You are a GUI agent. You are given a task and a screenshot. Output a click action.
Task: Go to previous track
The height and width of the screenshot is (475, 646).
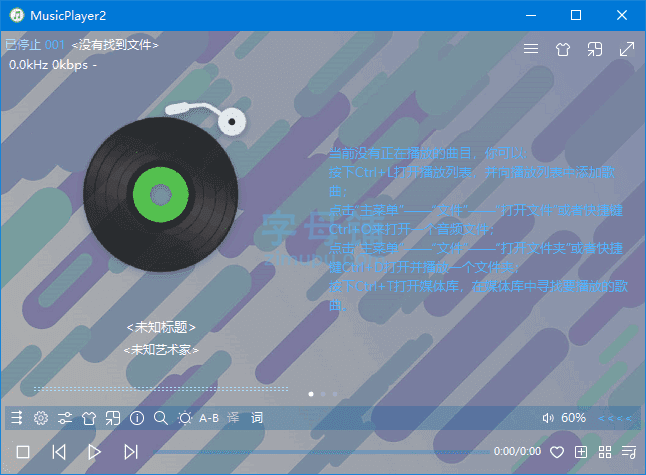click(x=59, y=452)
